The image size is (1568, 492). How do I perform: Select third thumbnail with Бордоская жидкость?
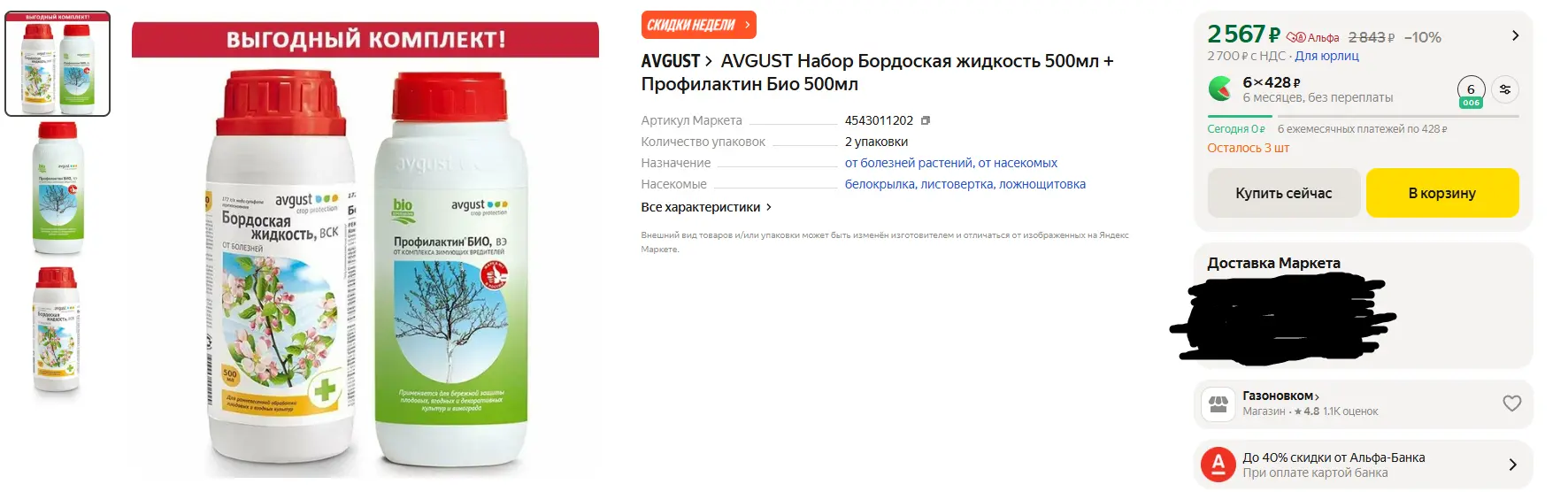coord(58,330)
